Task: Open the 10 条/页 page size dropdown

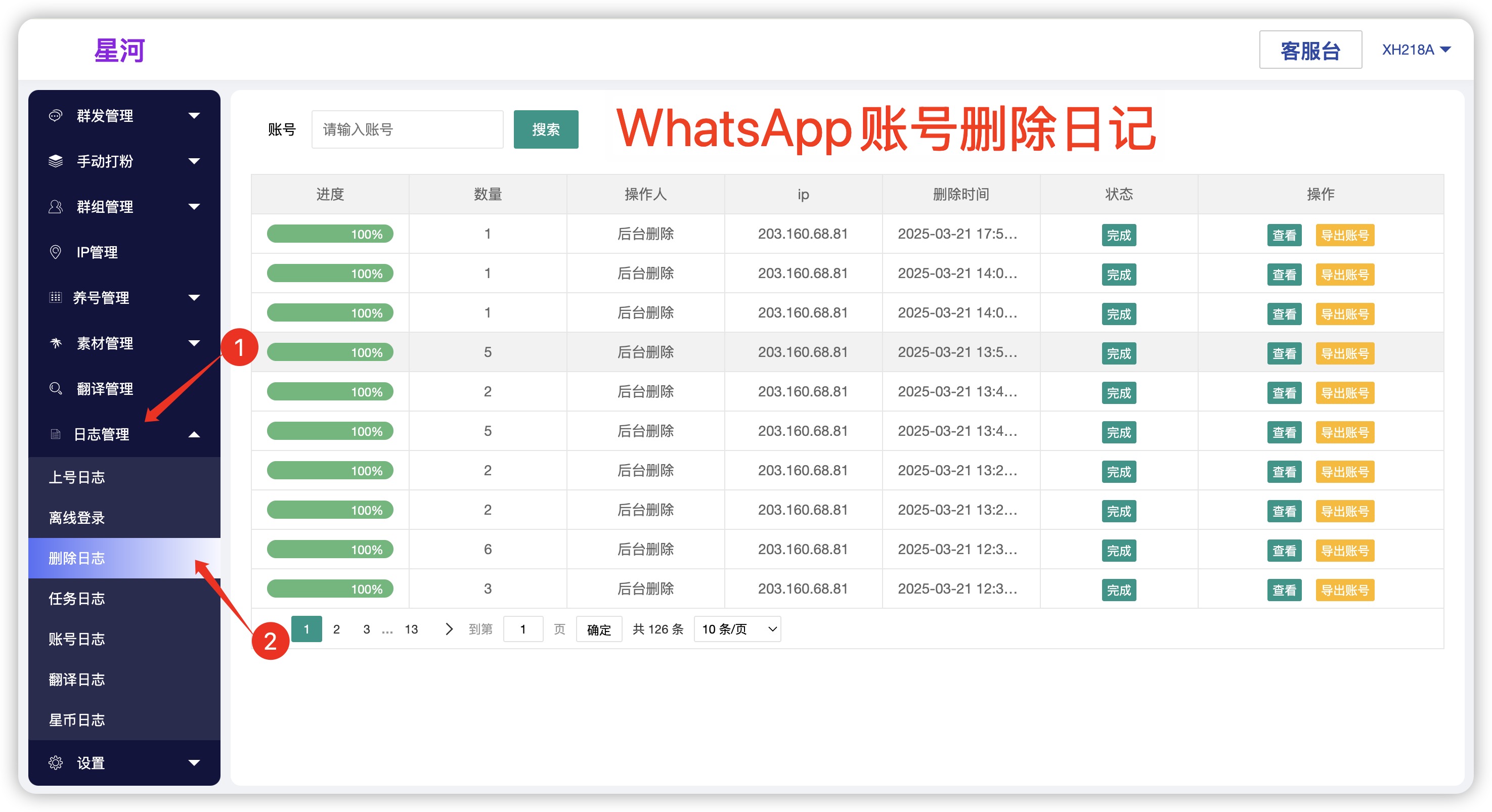Action: (737, 629)
